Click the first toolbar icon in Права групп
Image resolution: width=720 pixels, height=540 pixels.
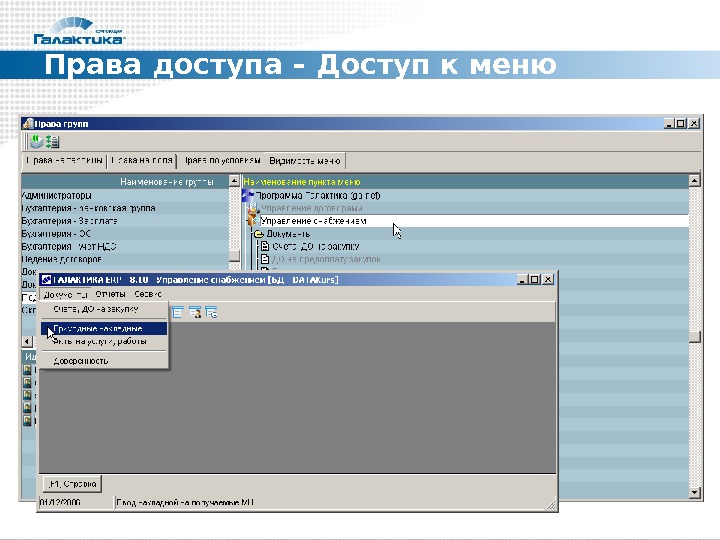[x=36, y=142]
